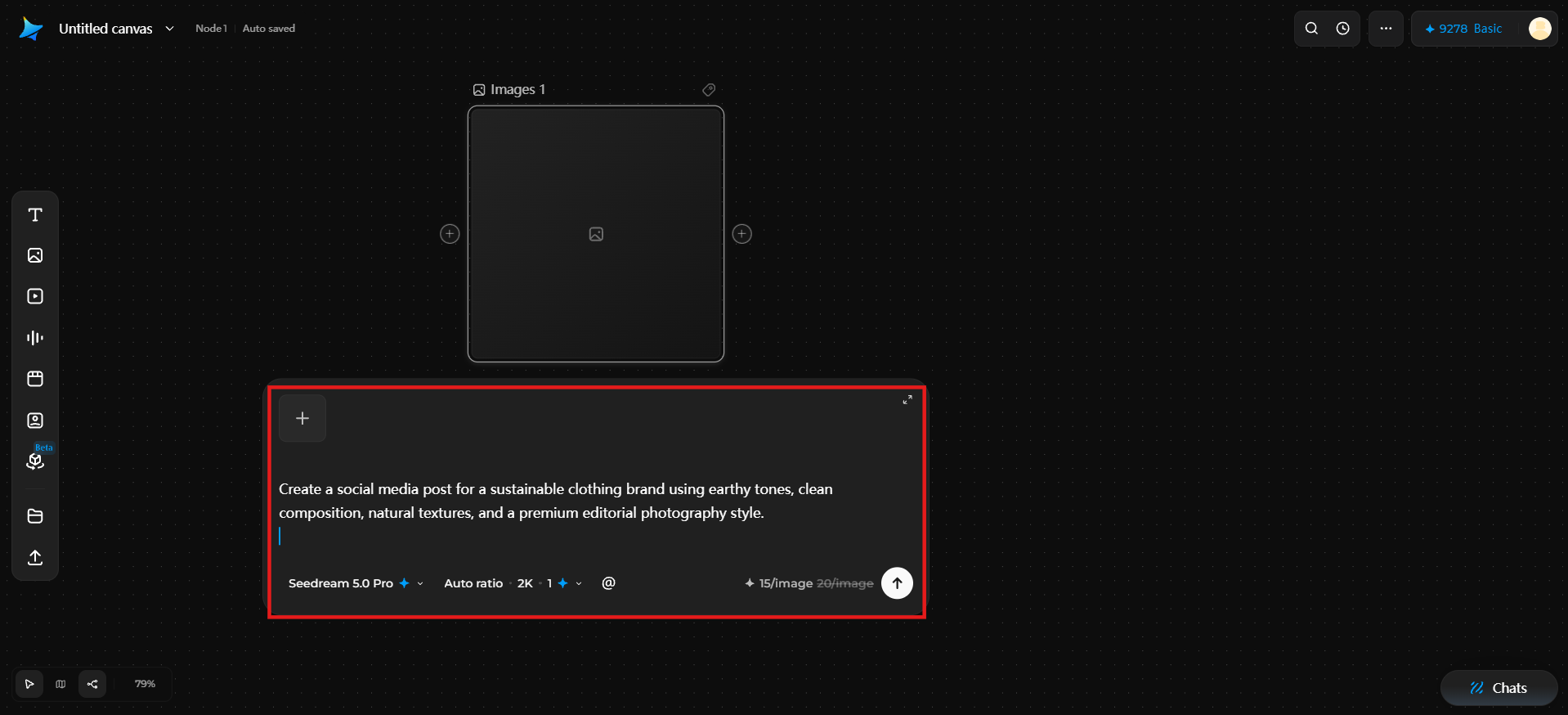The height and width of the screenshot is (715, 1568).
Task: Select the Video node tool in sidebar
Action: (x=35, y=296)
